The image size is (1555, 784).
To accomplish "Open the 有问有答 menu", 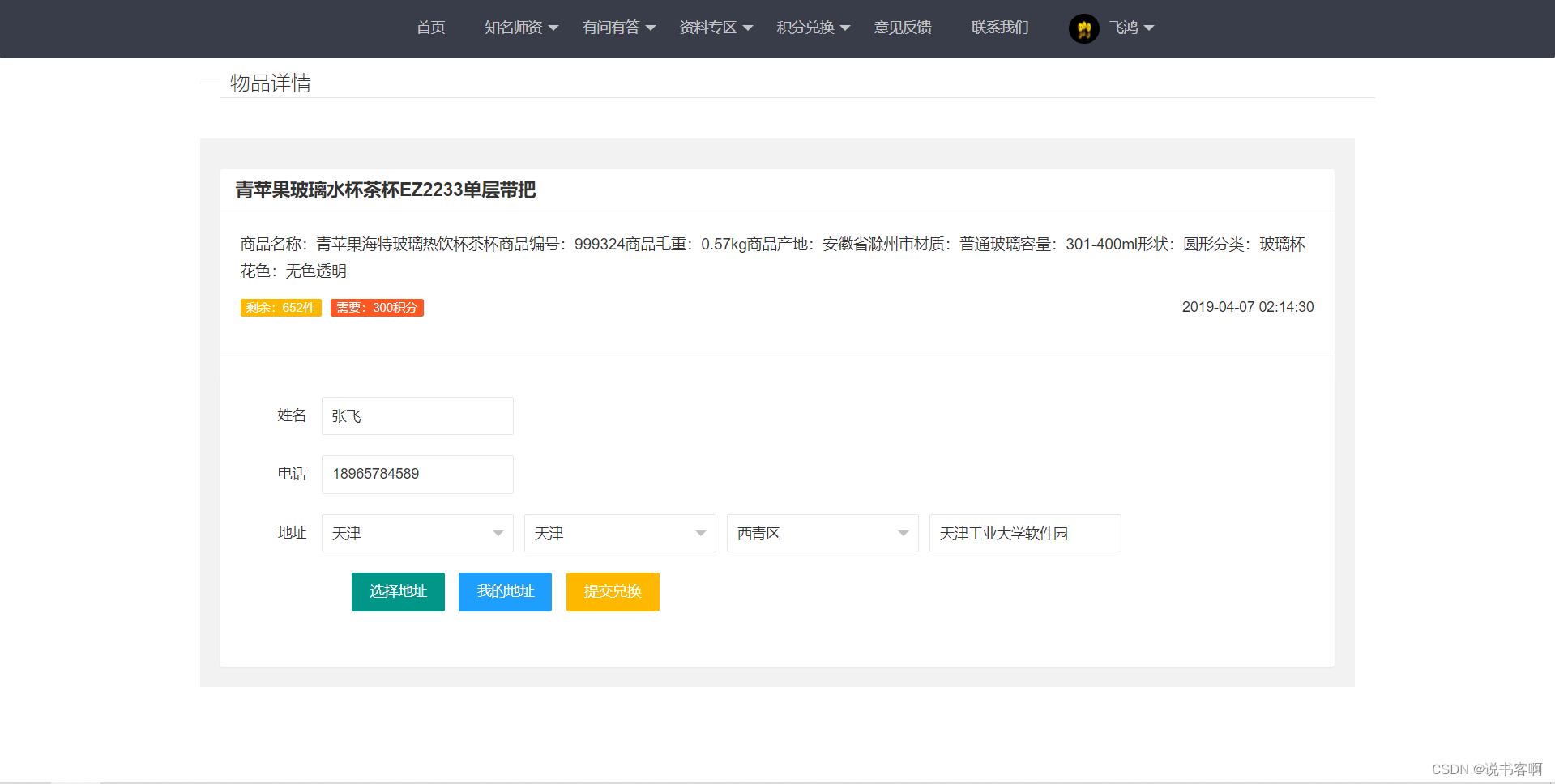I will [618, 28].
